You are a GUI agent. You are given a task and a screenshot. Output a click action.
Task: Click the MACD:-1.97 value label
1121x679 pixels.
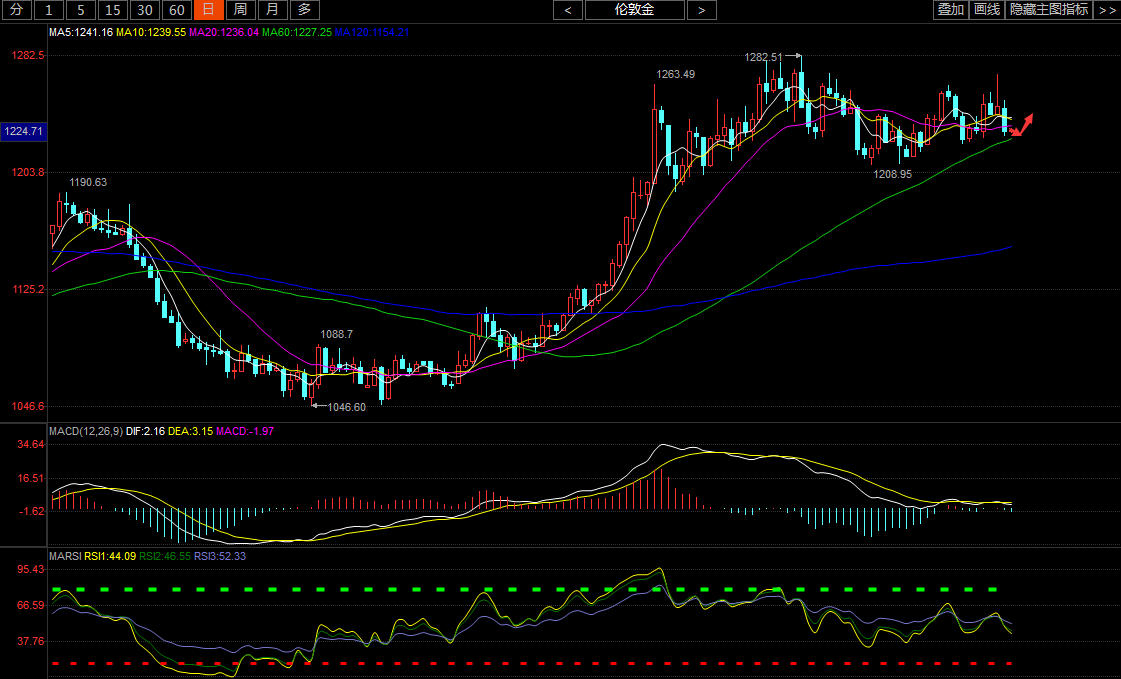tap(245, 431)
